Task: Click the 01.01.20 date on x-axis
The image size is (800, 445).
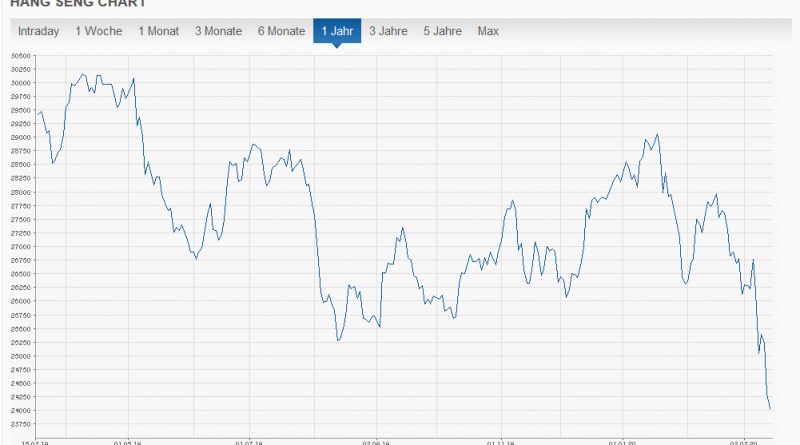Action: (x=622, y=441)
